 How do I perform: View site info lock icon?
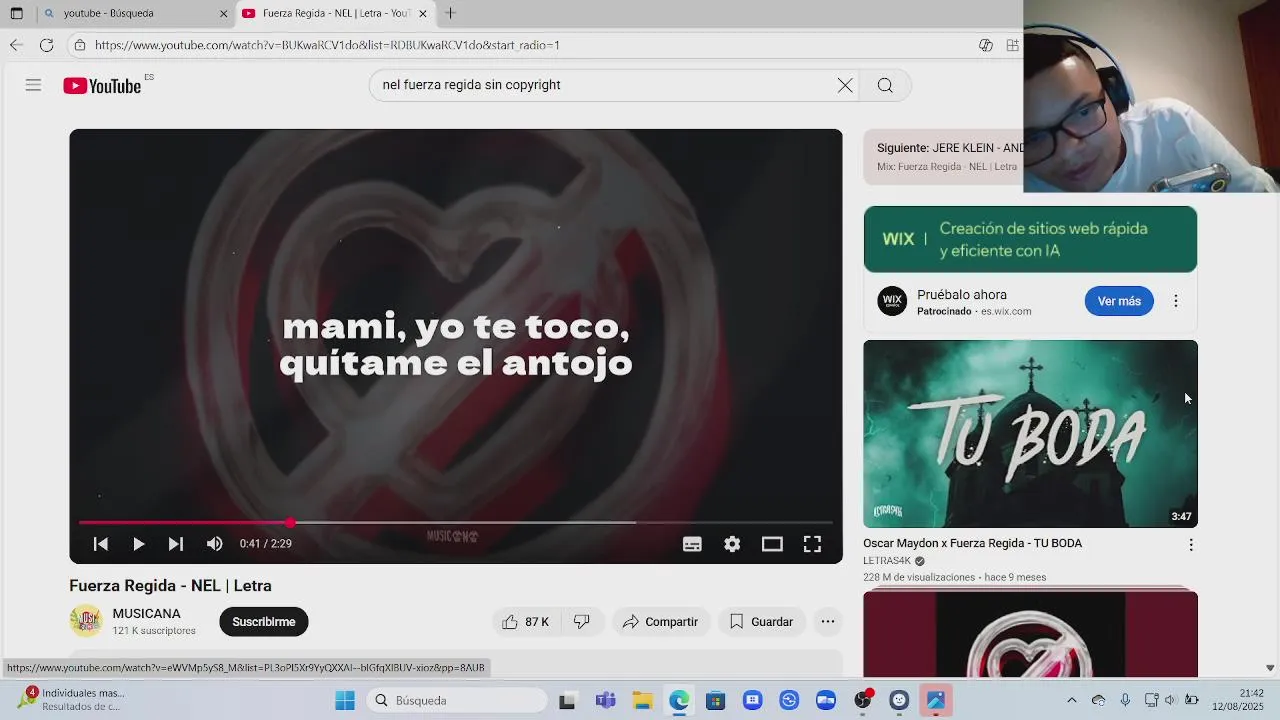click(x=80, y=45)
